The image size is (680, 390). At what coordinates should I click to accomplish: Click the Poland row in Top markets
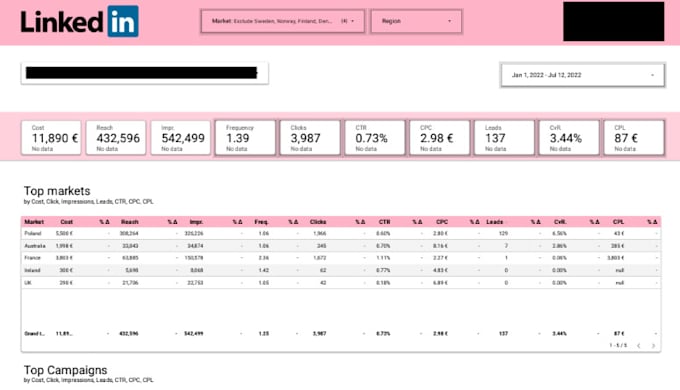point(341,233)
